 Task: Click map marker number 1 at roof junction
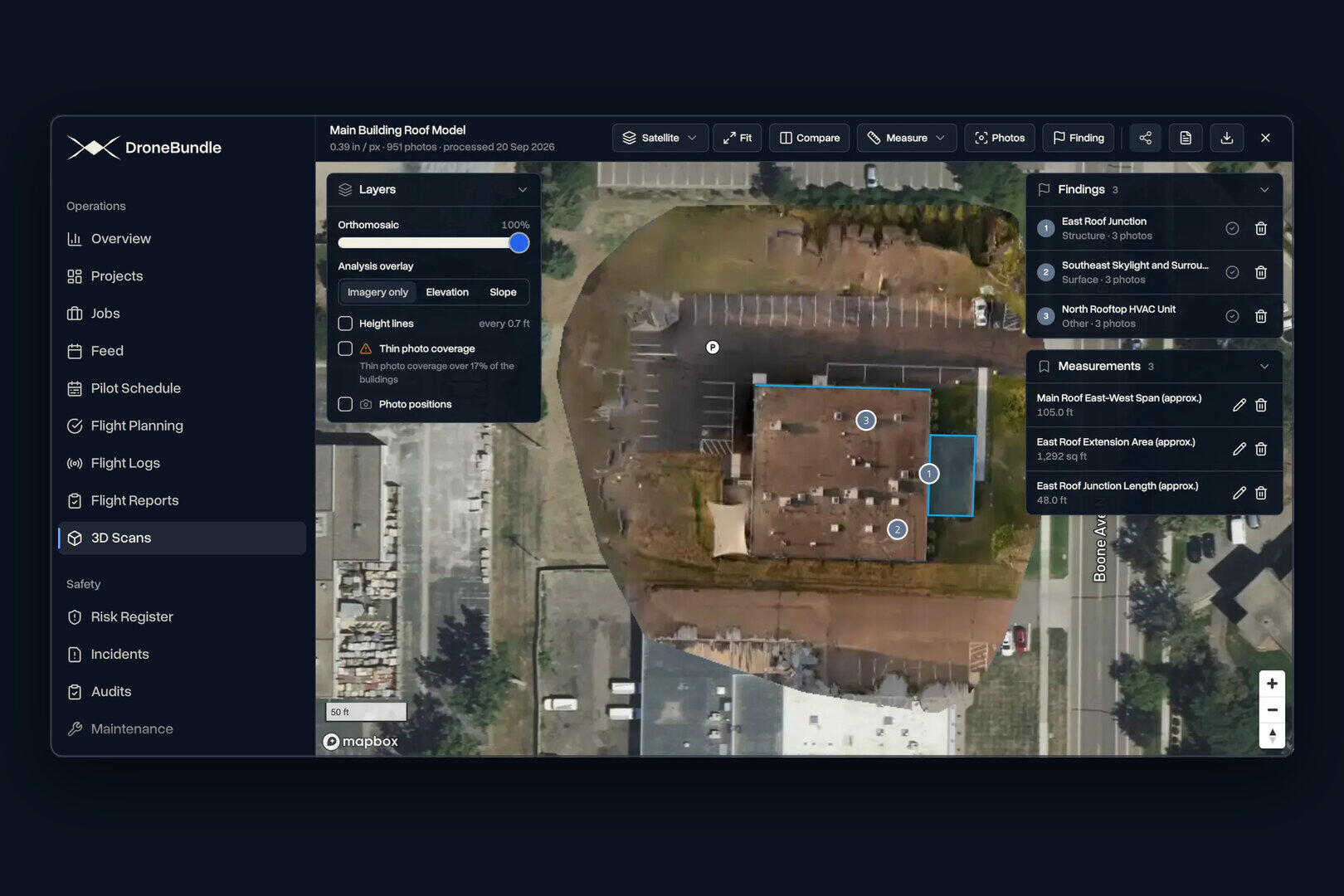tap(929, 474)
